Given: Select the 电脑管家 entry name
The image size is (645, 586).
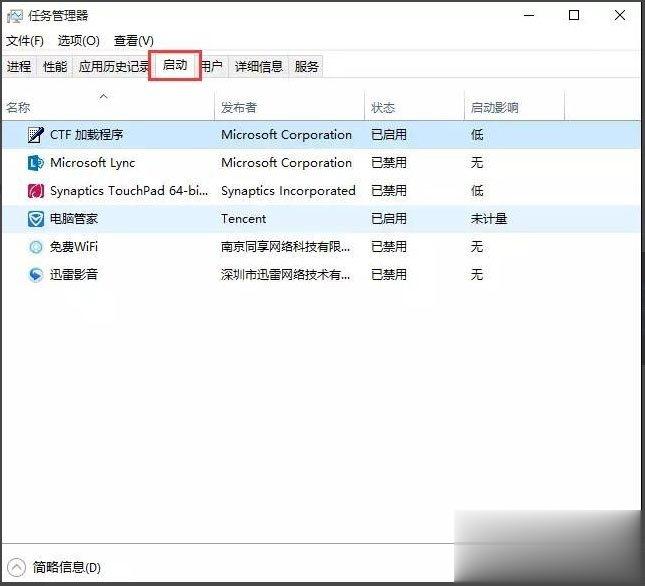Looking at the screenshot, I should (74, 219).
